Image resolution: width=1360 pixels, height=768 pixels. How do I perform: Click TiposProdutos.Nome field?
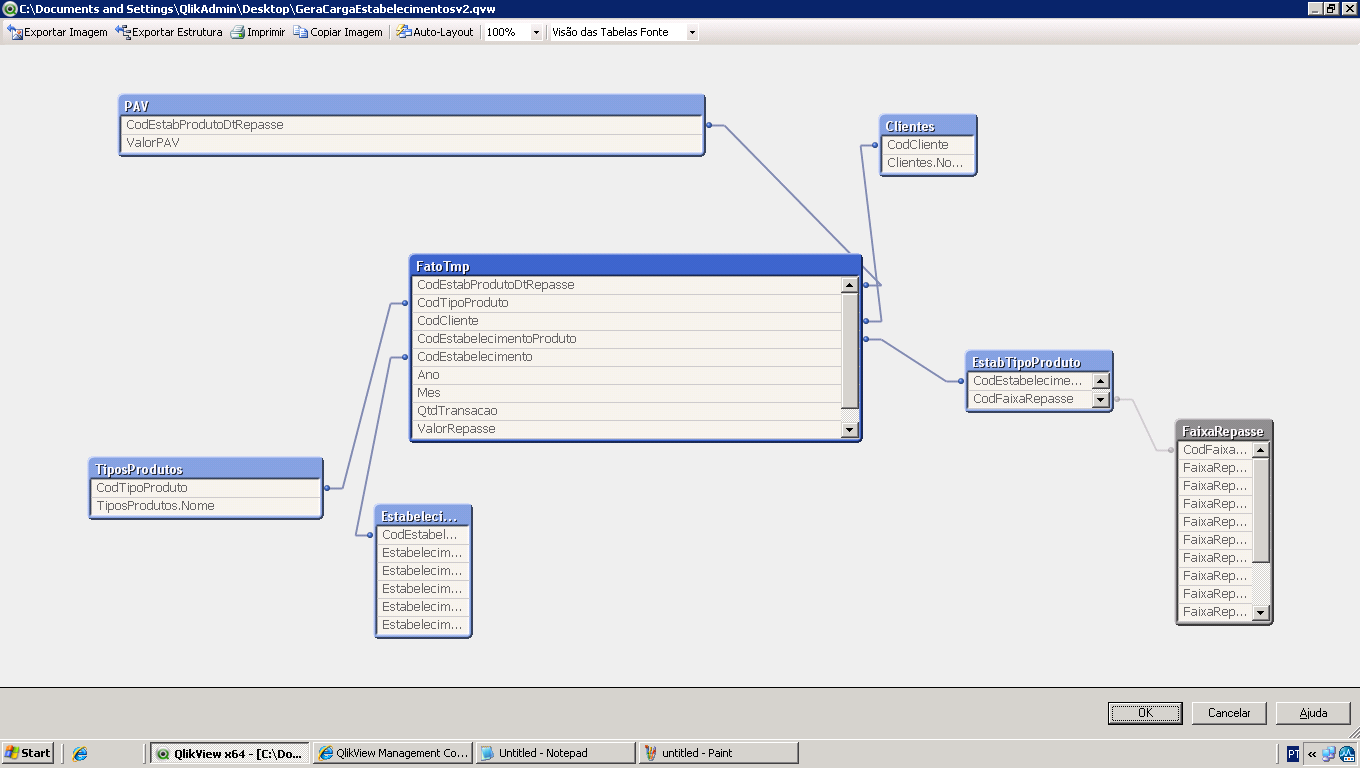pyautogui.click(x=206, y=506)
